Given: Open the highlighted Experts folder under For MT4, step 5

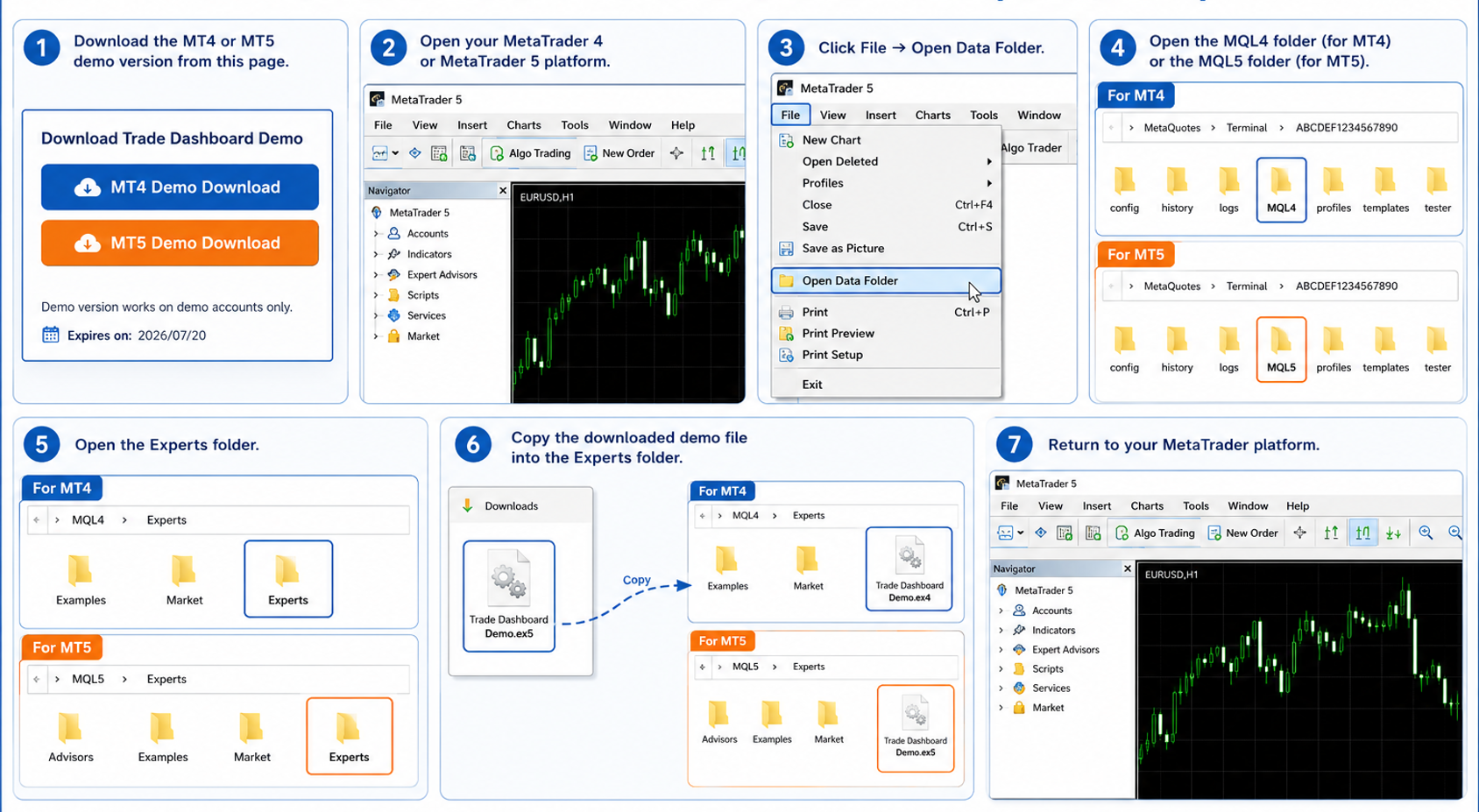Looking at the screenshot, I should 288,579.
